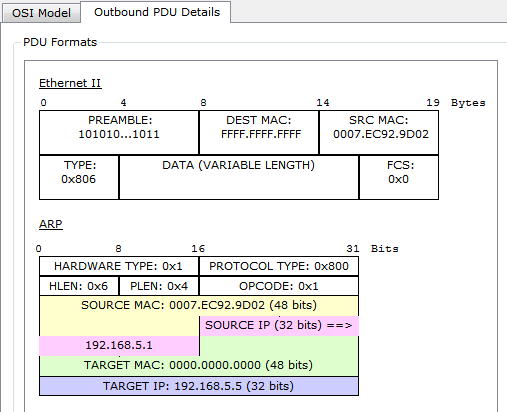Click the HARDWARE TYPE 0x1 field
The image size is (507, 412).
coord(119,266)
